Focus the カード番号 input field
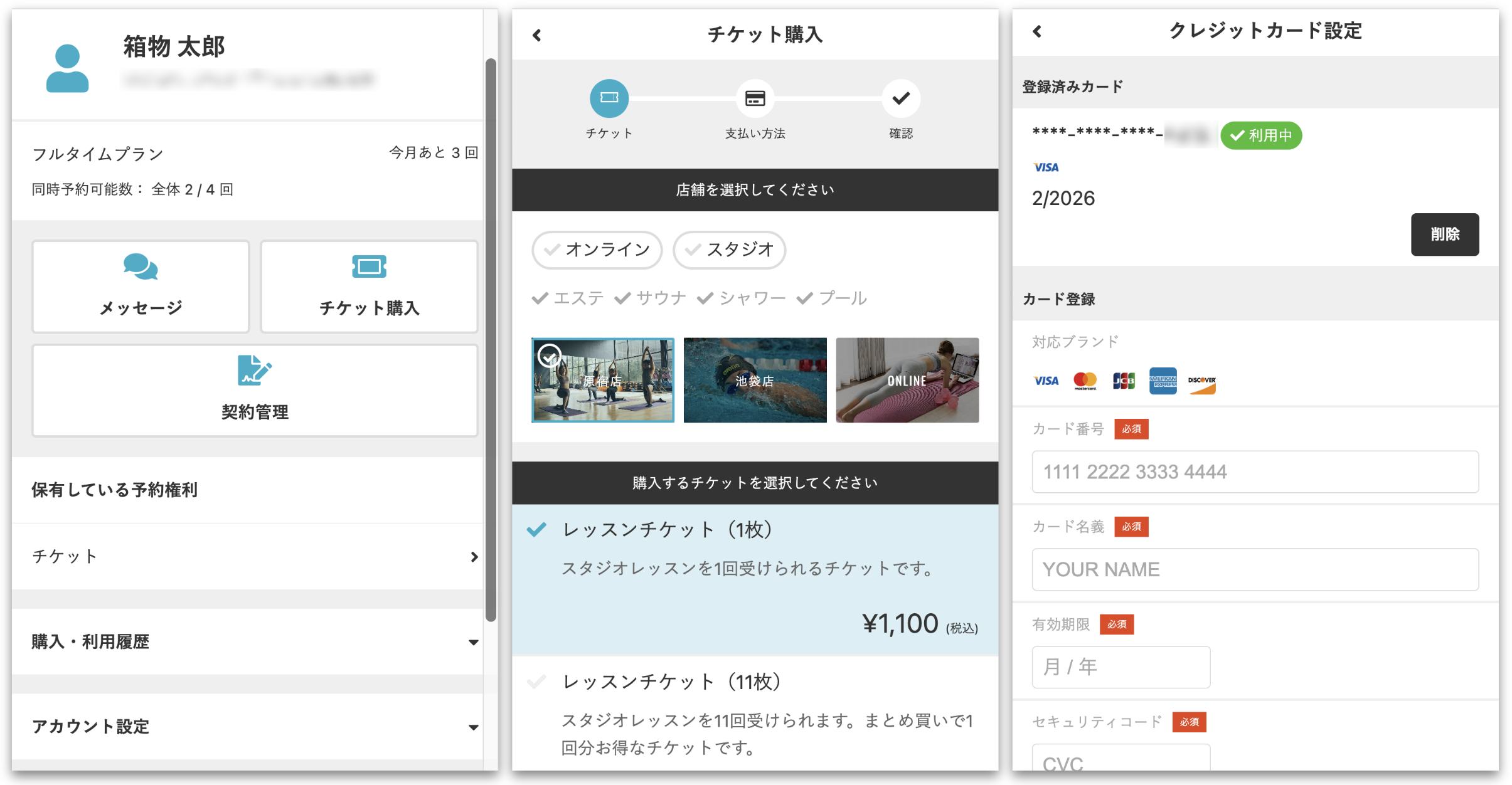Viewport: 1512px width, 785px height. (1255, 472)
